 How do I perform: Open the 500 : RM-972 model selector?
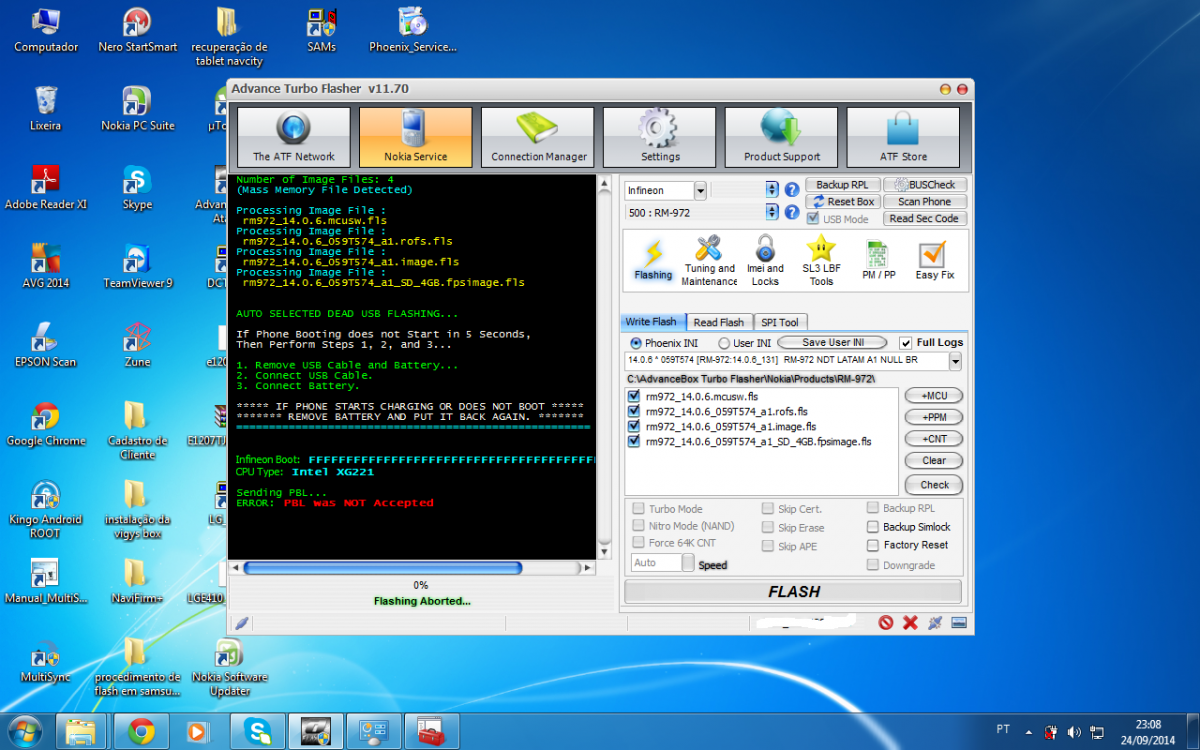point(771,212)
